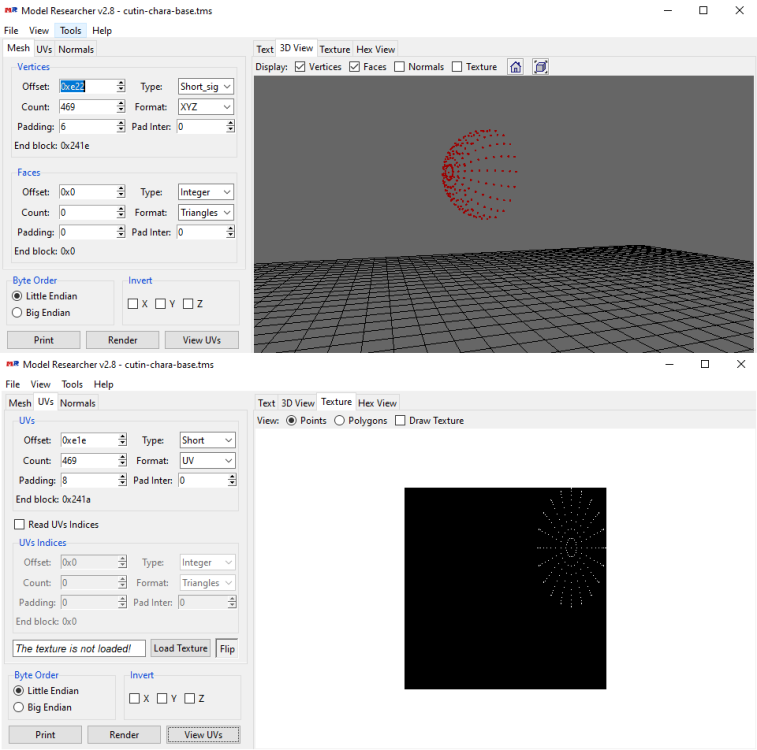The height and width of the screenshot is (750, 757).
Task: Click Print button in top window
Action: (43, 340)
